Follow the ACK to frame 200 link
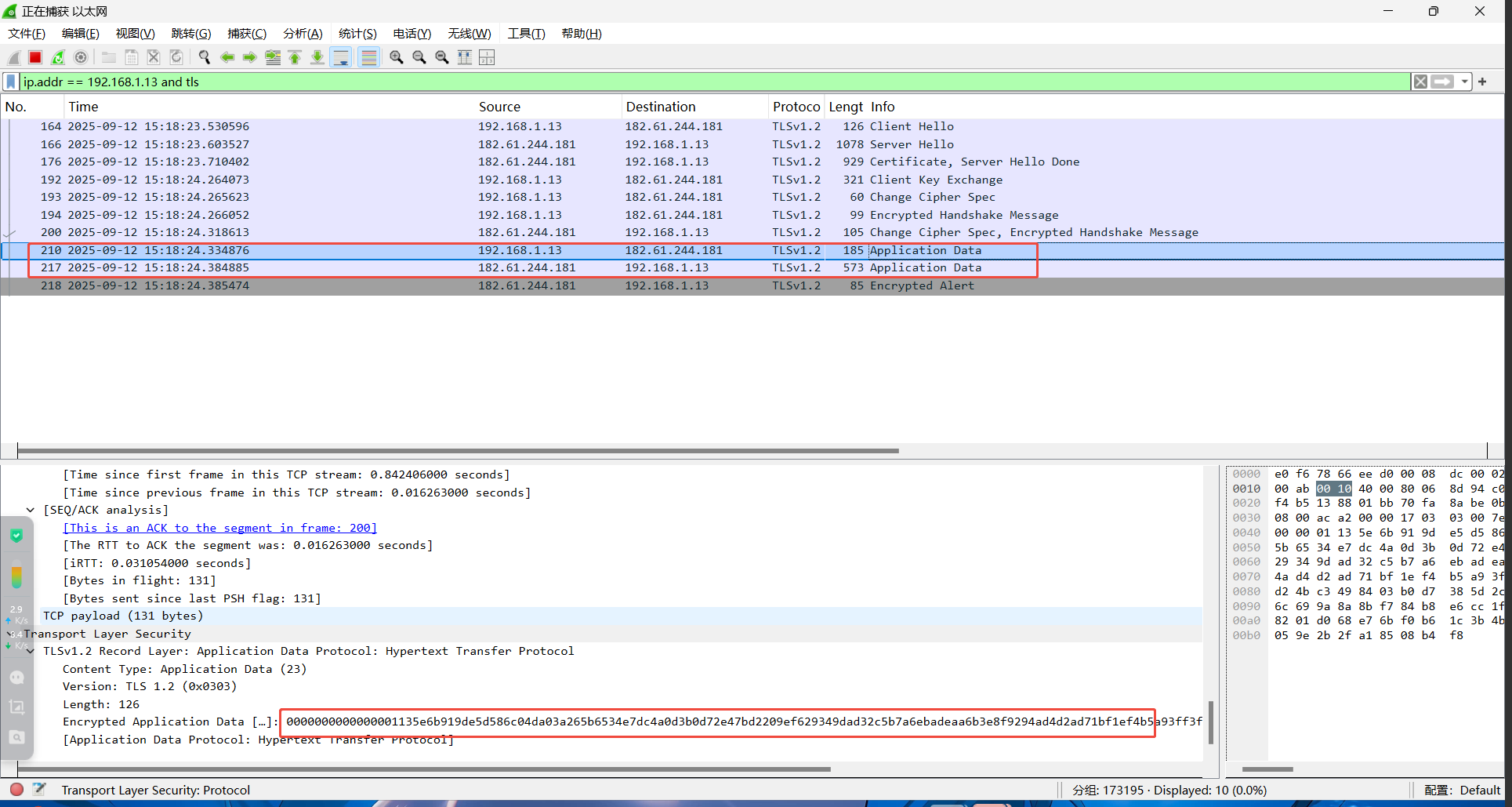Viewport: 1512px width, 807px height. [x=219, y=528]
